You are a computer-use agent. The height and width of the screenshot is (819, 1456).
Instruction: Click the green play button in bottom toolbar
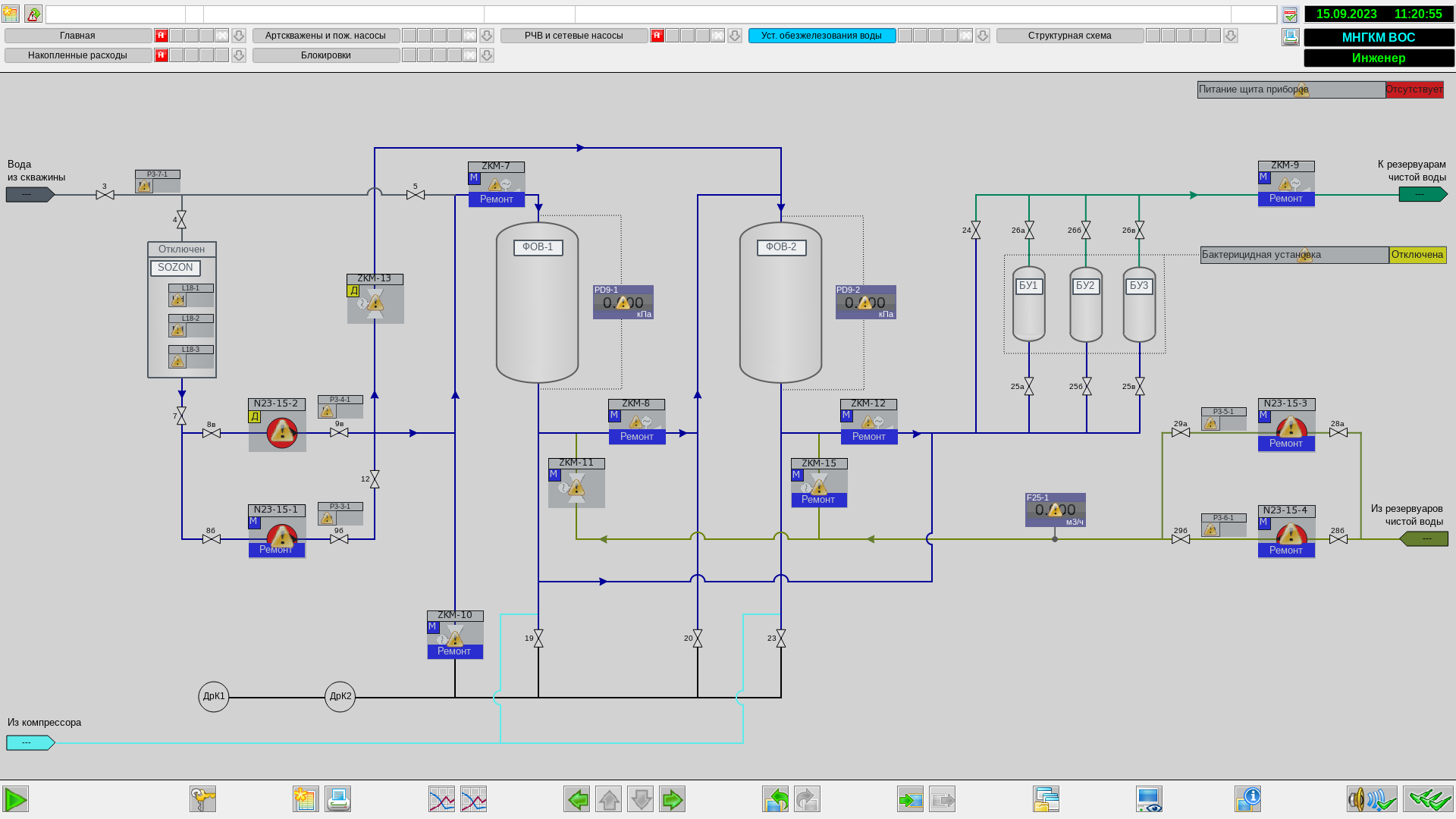pyautogui.click(x=15, y=799)
